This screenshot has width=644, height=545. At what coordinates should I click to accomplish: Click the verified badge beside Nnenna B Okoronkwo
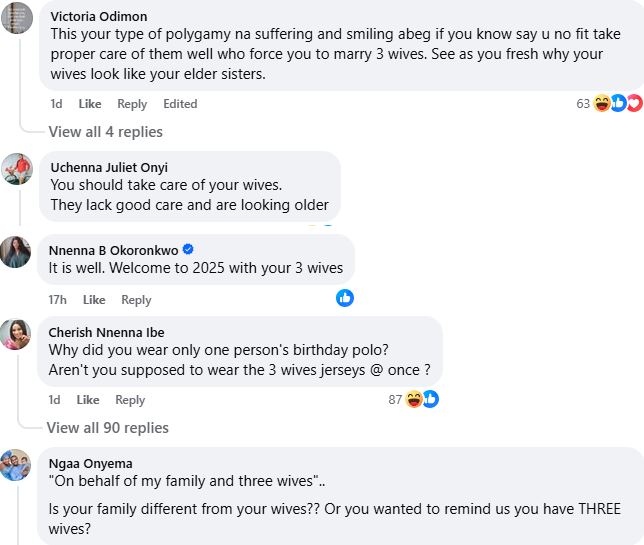[187, 249]
